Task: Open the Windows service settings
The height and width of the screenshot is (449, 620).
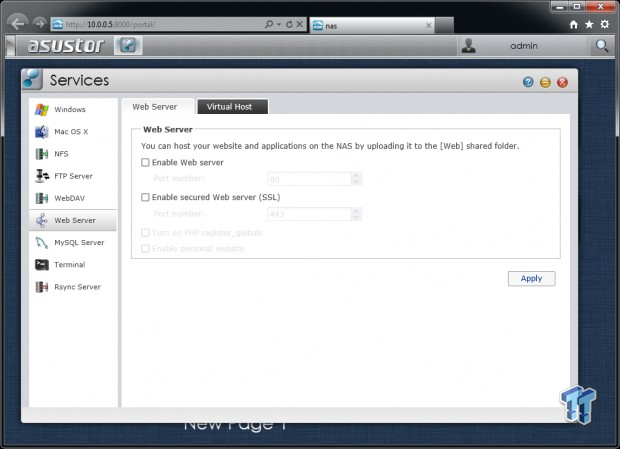Action: [73, 109]
